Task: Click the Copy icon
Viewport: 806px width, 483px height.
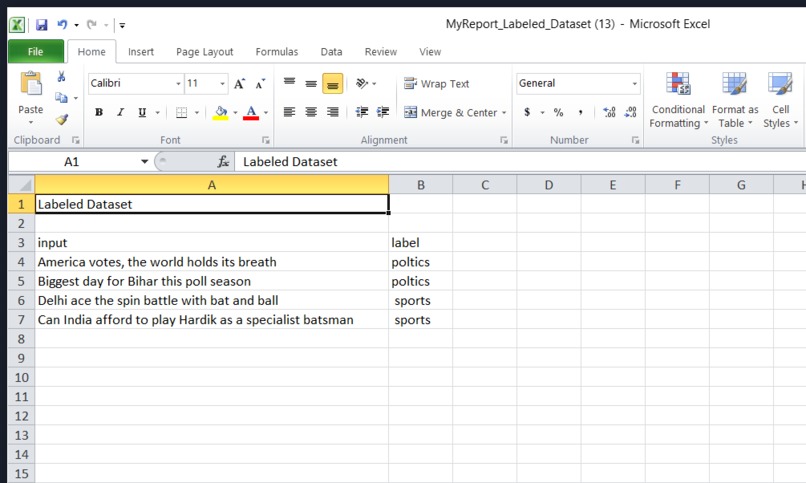Action: pos(62,98)
